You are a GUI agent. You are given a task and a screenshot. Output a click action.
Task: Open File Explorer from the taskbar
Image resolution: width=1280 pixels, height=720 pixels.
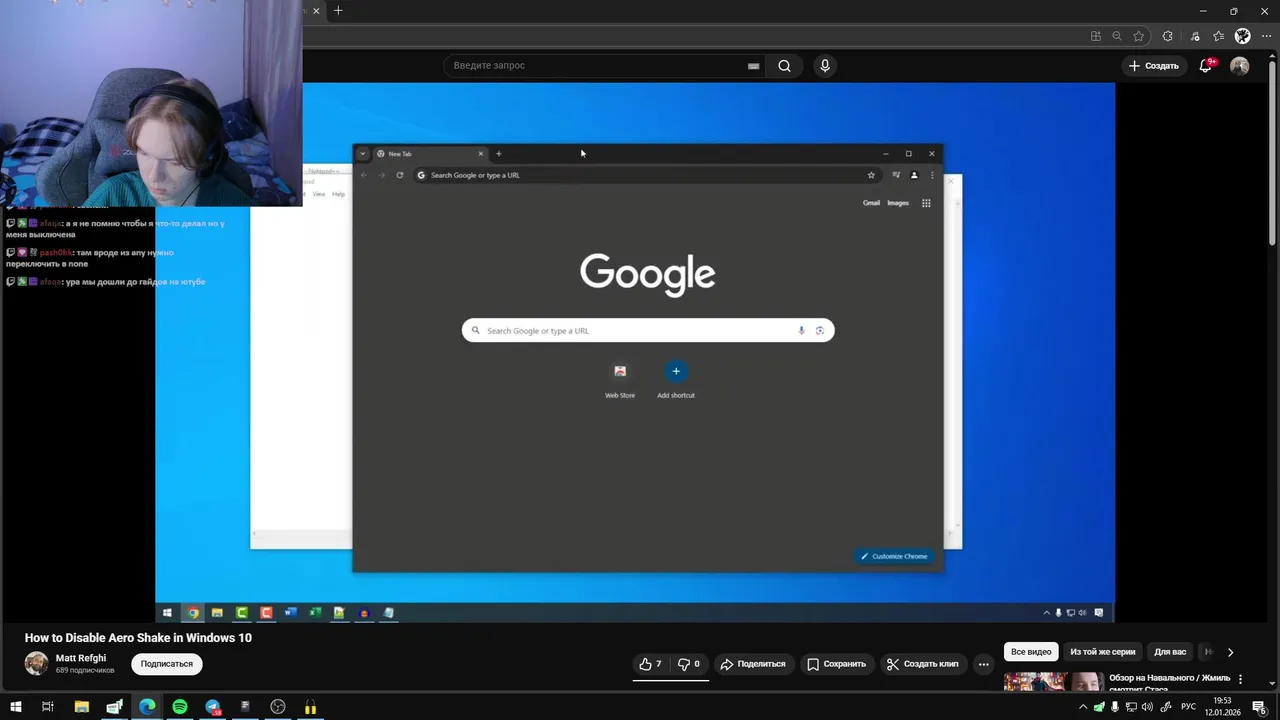point(82,707)
